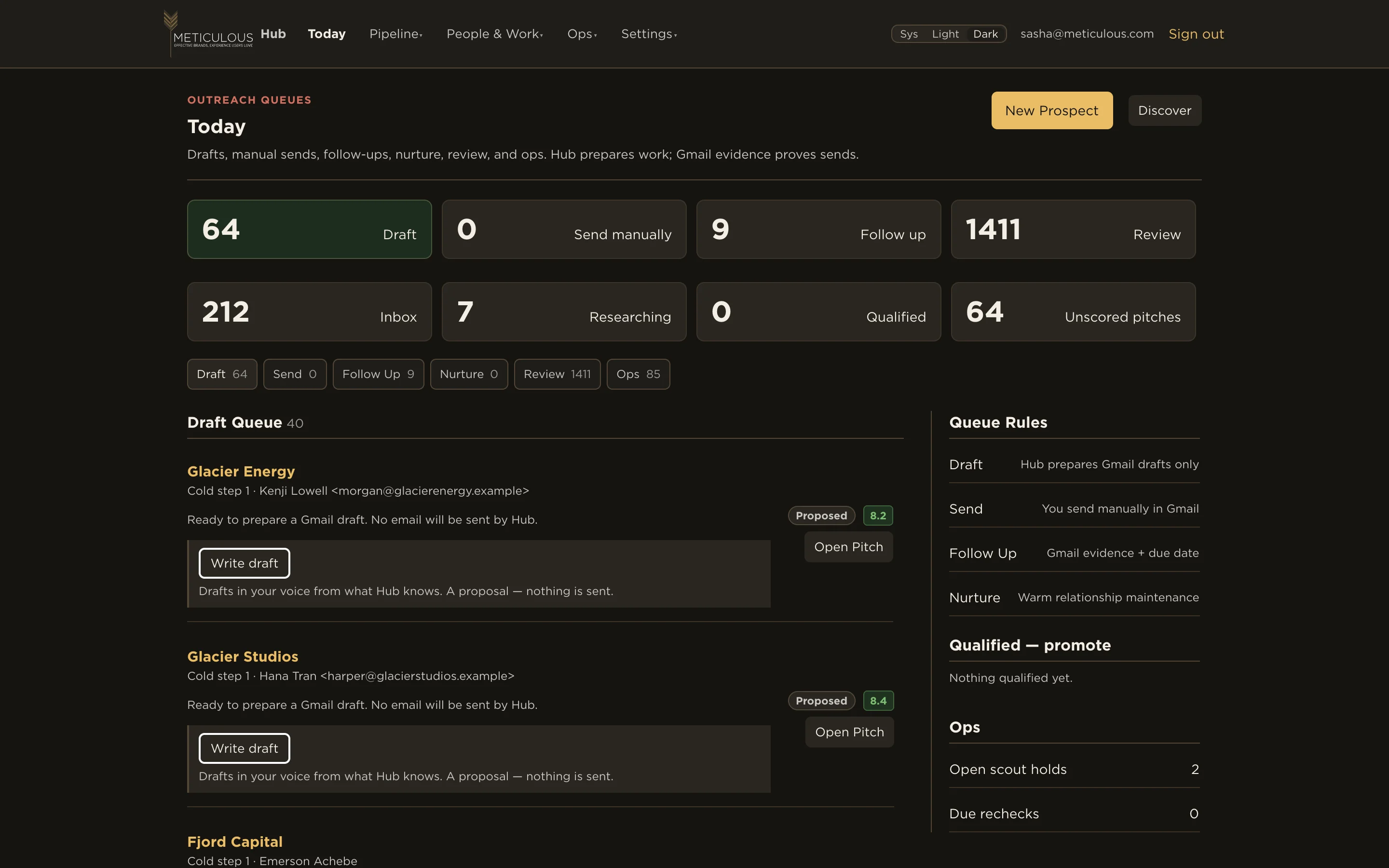Viewport: 1389px width, 868px height.
Task: Open the Send manually stat card
Action: point(564,229)
